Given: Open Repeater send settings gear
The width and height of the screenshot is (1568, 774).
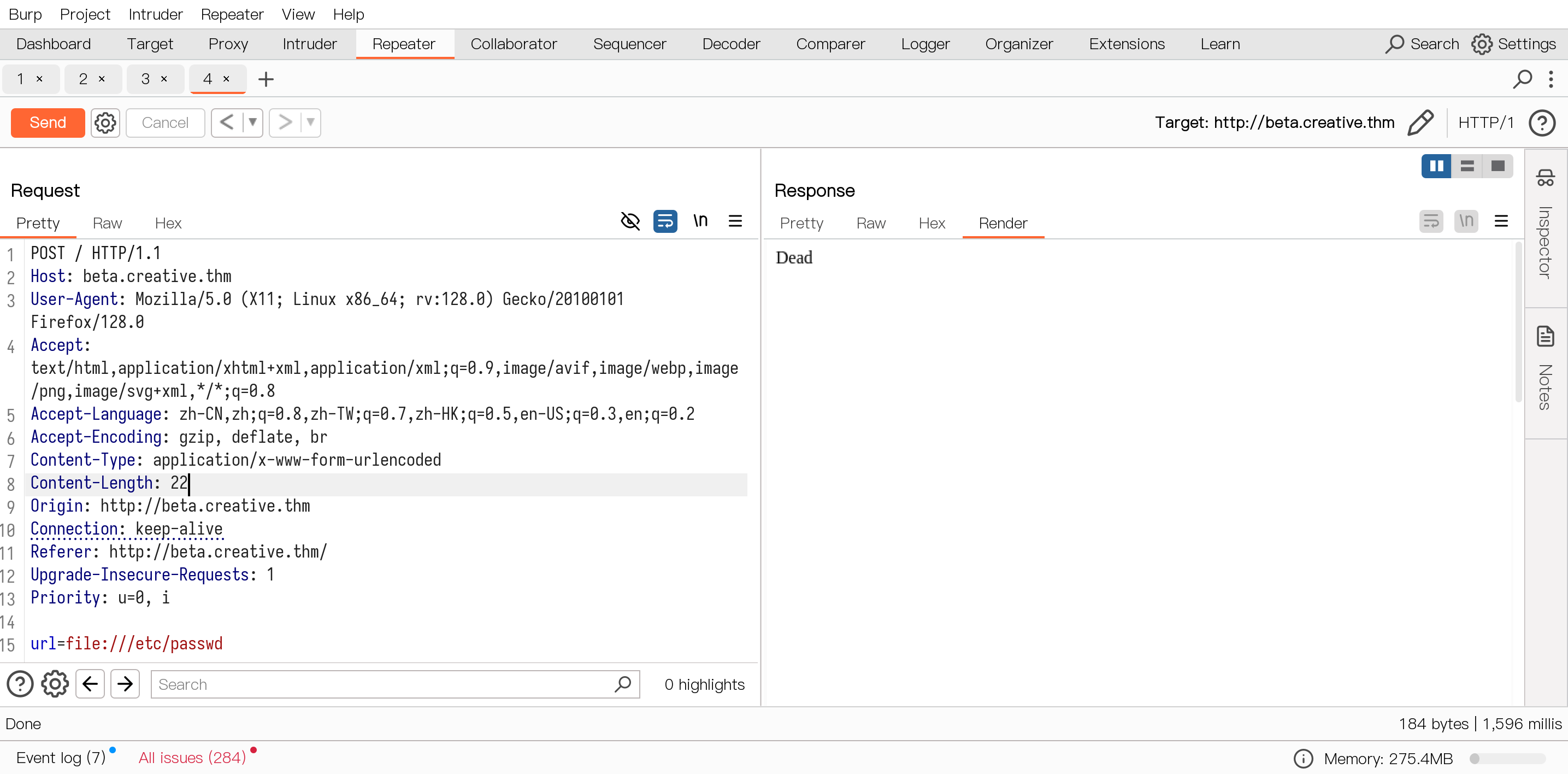Looking at the screenshot, I should coord(105,123).
